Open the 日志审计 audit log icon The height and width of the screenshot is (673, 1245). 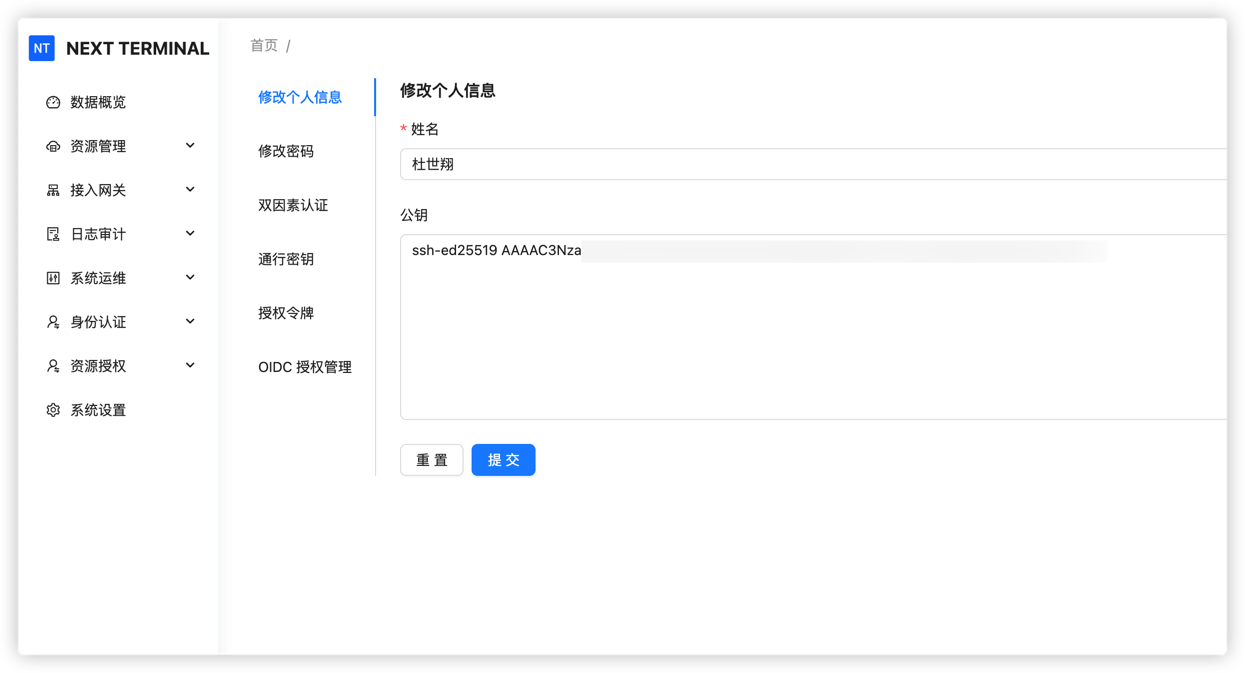coord(52,233)
